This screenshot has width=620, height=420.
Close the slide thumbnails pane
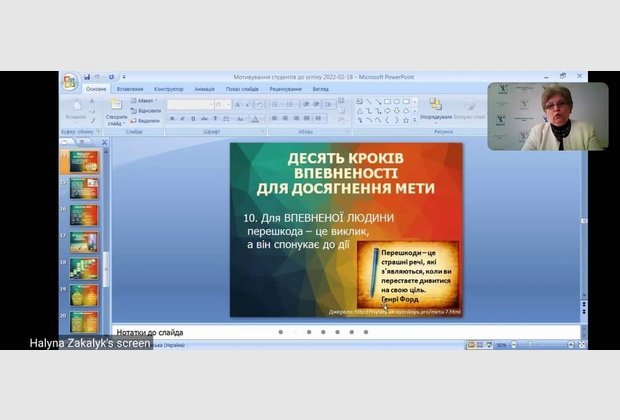coord(104,142)
